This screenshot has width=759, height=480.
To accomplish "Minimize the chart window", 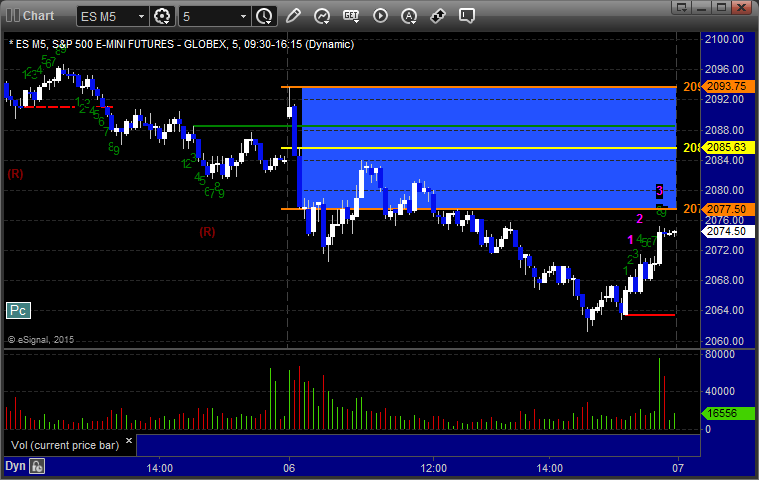I will point(702,7).
